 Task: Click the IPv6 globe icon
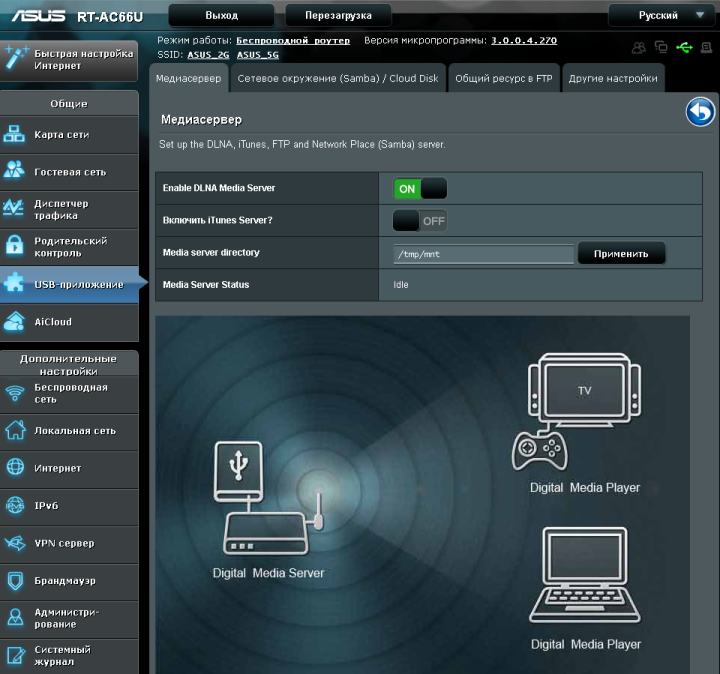coord(15,506)
